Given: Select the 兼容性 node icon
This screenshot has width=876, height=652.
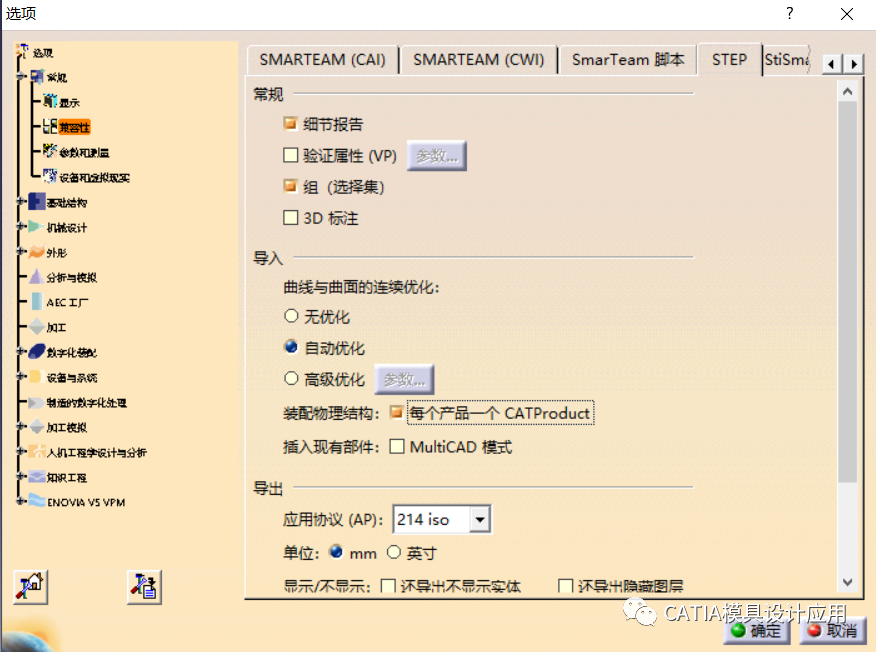Looking at the screenshot, I should coord(50,126).
